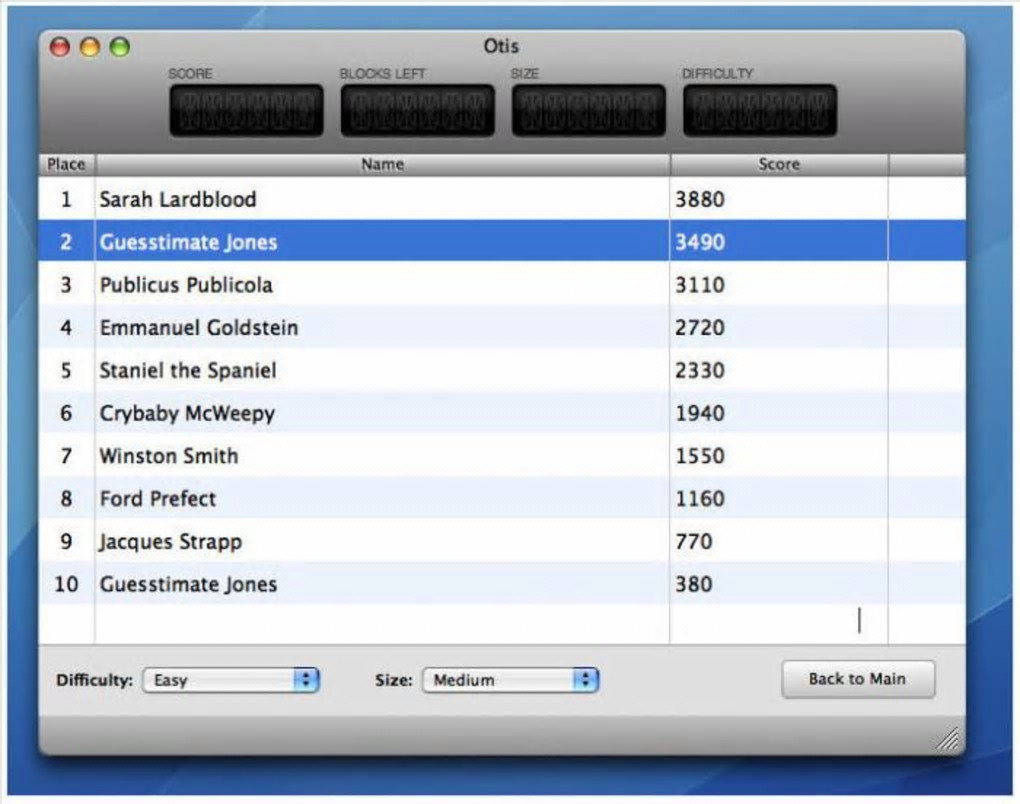Click the score value 3490
This screenshot has width=1020, height=804.
700,242
